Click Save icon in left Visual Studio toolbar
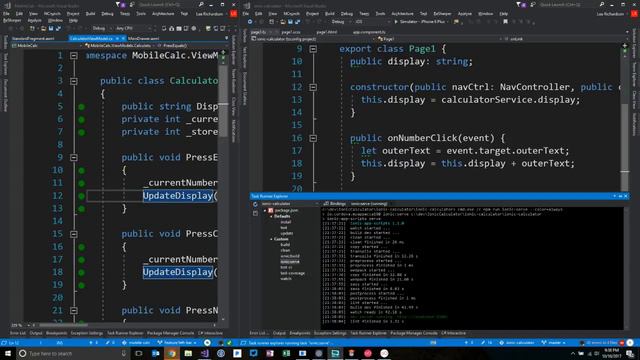Image resolution: width=640 pixels, height=360 pixels. 51,29
